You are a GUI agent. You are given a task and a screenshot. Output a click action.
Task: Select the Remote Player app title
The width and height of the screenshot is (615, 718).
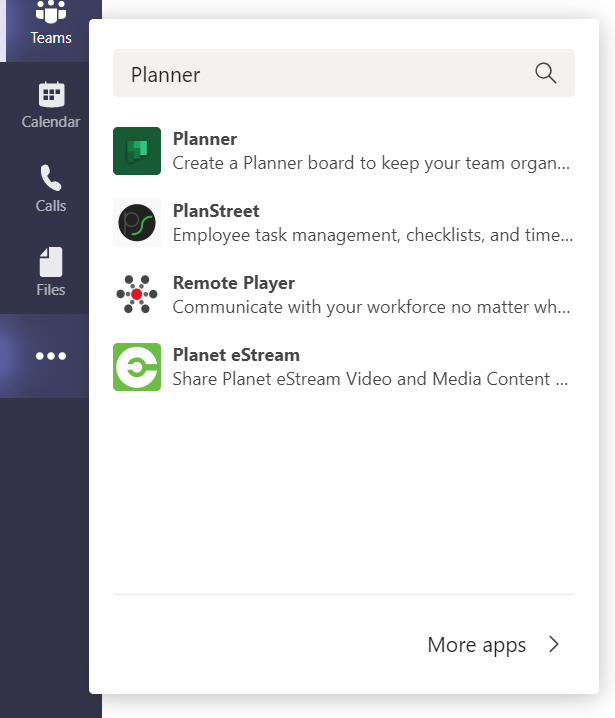tap(234, 283)
